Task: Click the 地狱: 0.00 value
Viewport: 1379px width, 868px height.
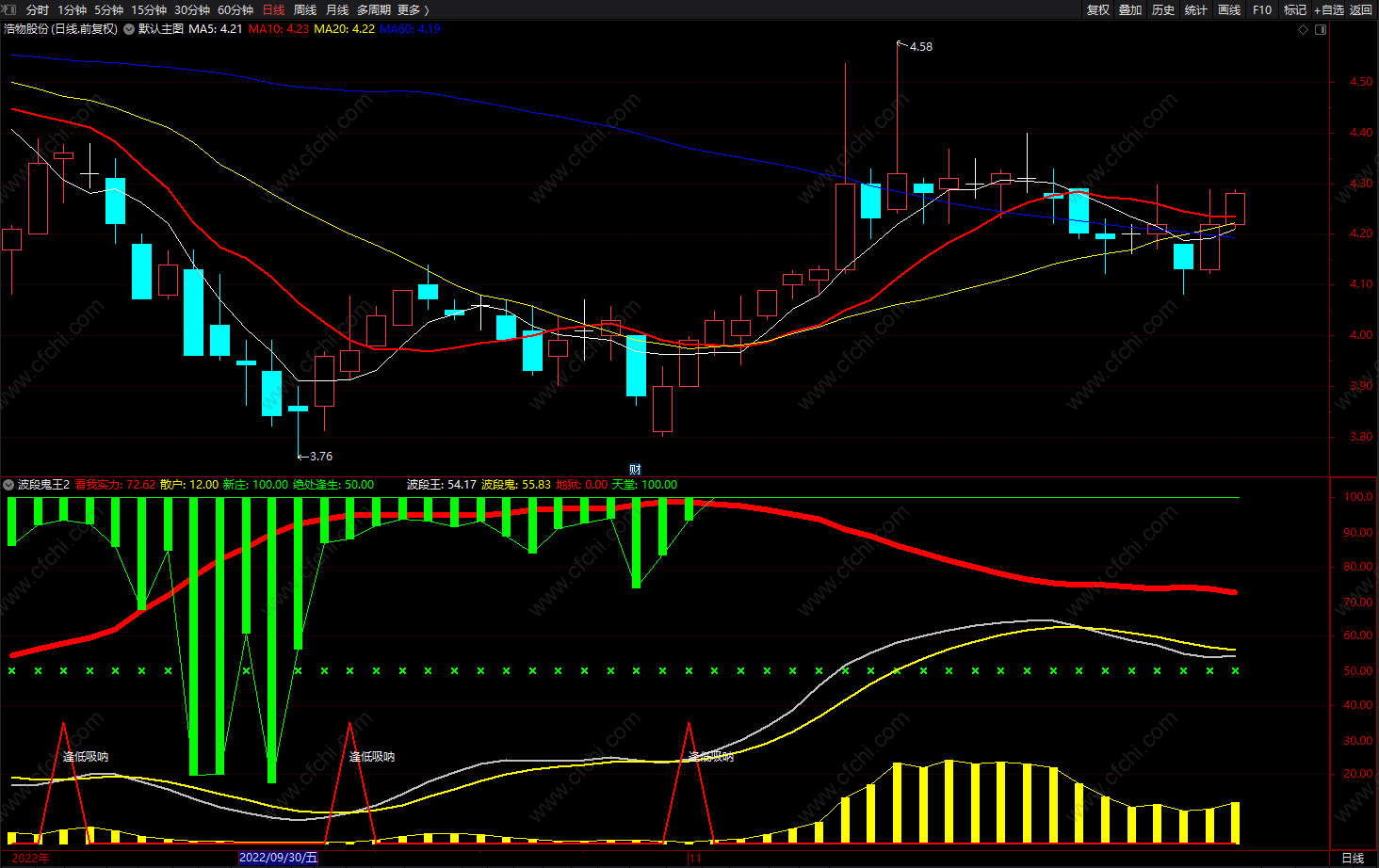Action: click(582, 485)
